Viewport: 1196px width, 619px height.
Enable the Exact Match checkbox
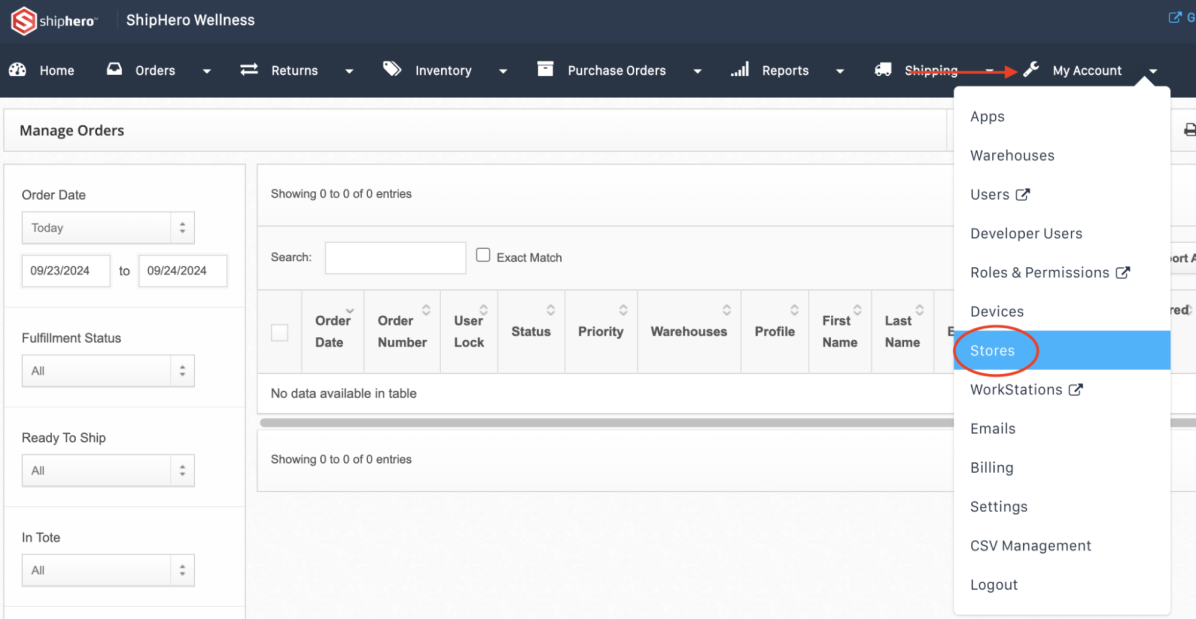click(x=483, y=256)
